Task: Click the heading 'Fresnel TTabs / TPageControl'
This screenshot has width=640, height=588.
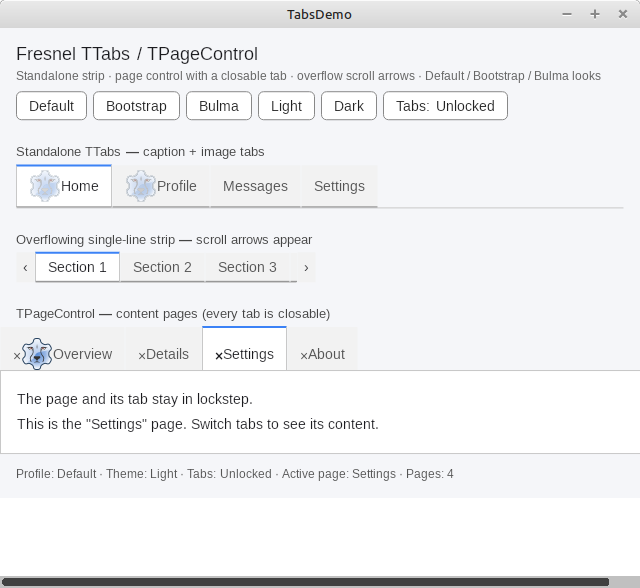Action: [137, 54]
